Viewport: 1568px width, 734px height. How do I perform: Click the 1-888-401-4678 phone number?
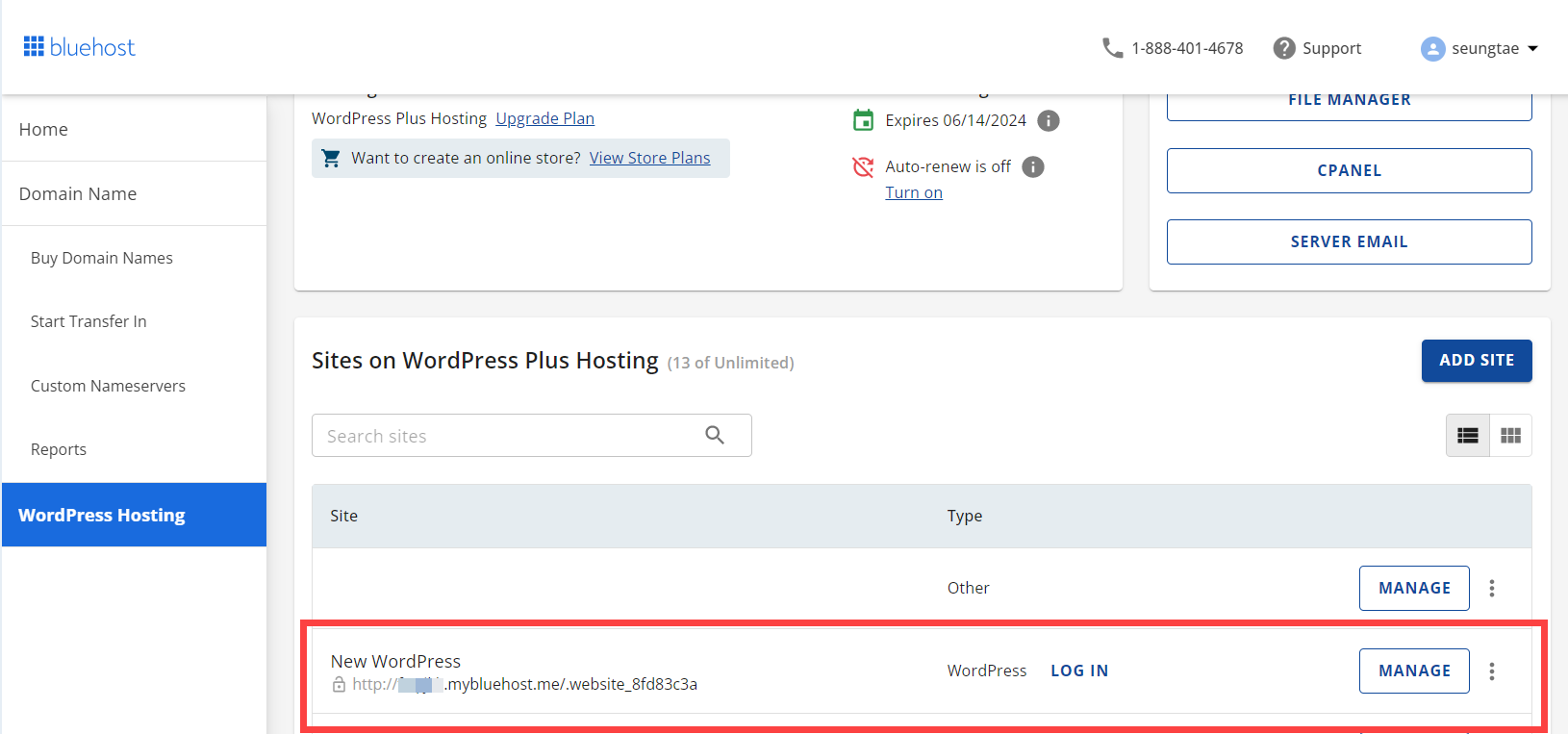1187,48
